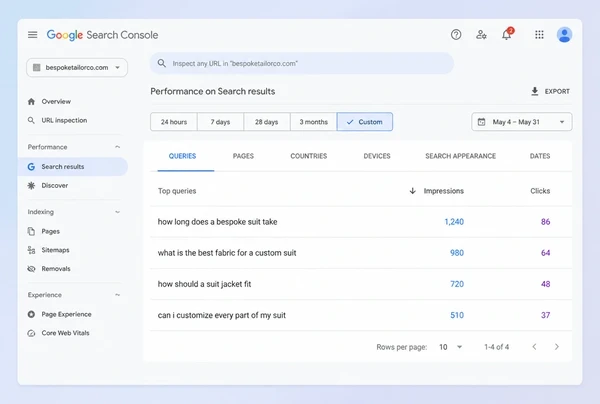Select the 3 months range
Image resolution: width=600 pixels, height=404 pixels.
click(x=313, y=122)
